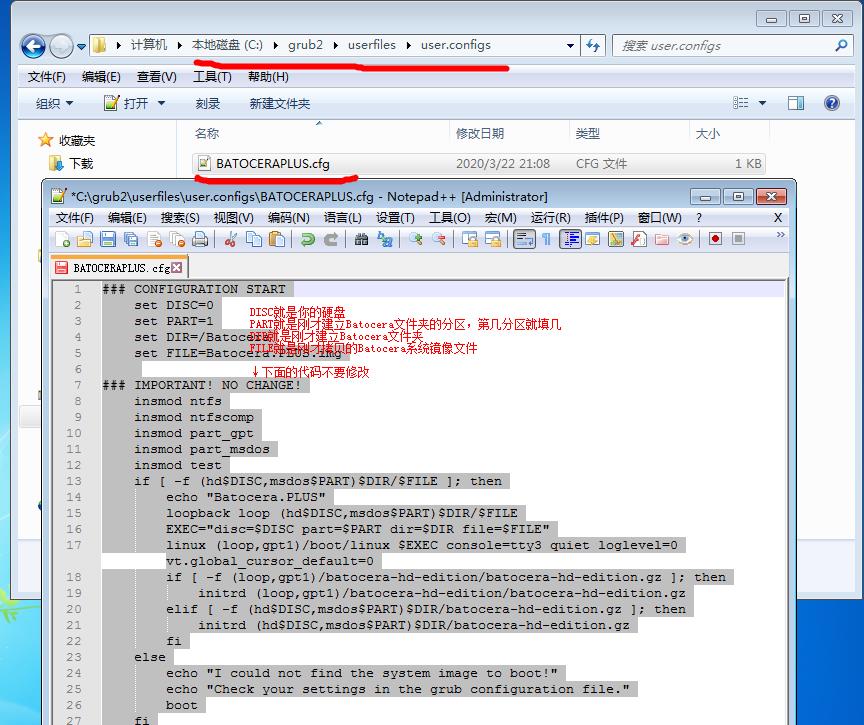Click the New file icon in Notepad++
Image resolution: width=864 pixels, height=725 pixels.
click(62, 239)
